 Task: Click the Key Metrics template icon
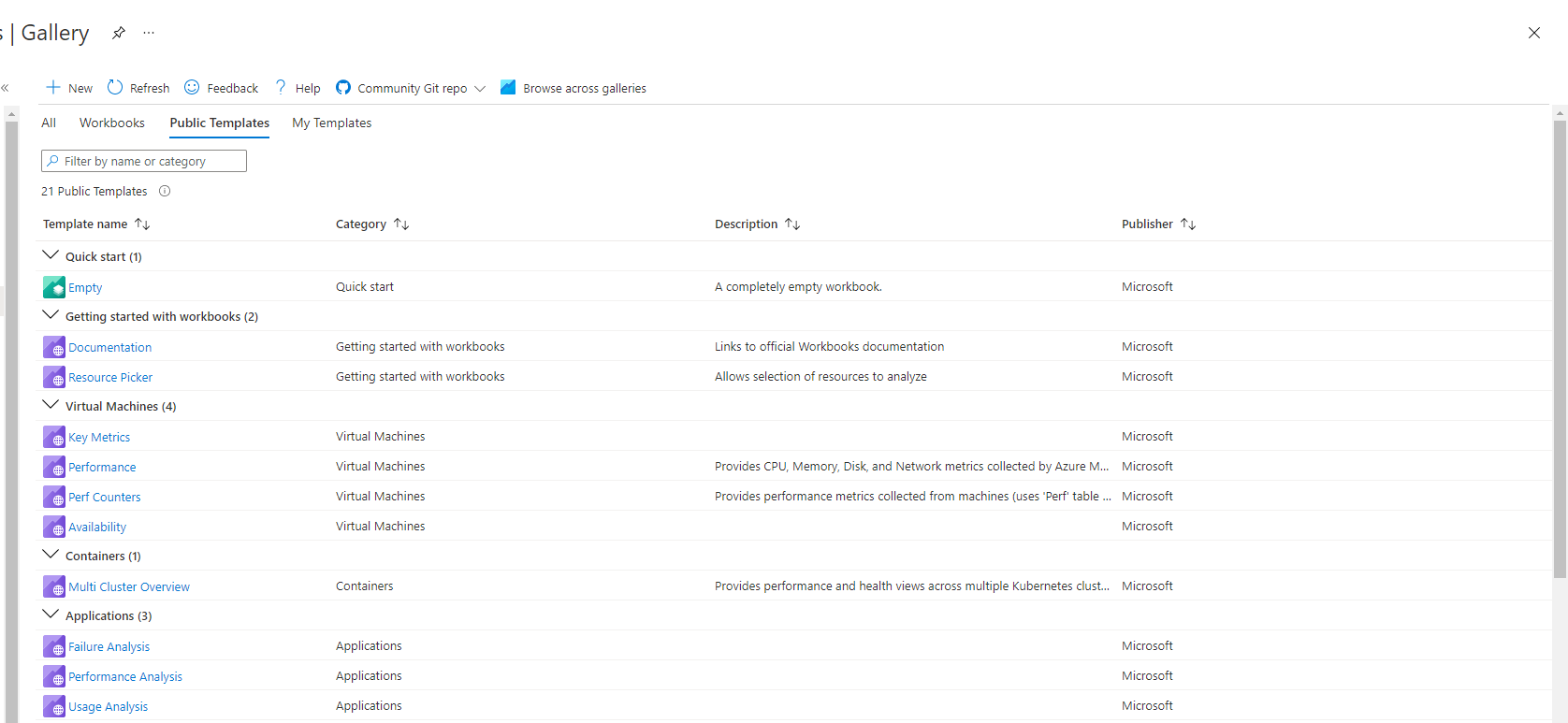pyautogui.click(x=54, y=437)
